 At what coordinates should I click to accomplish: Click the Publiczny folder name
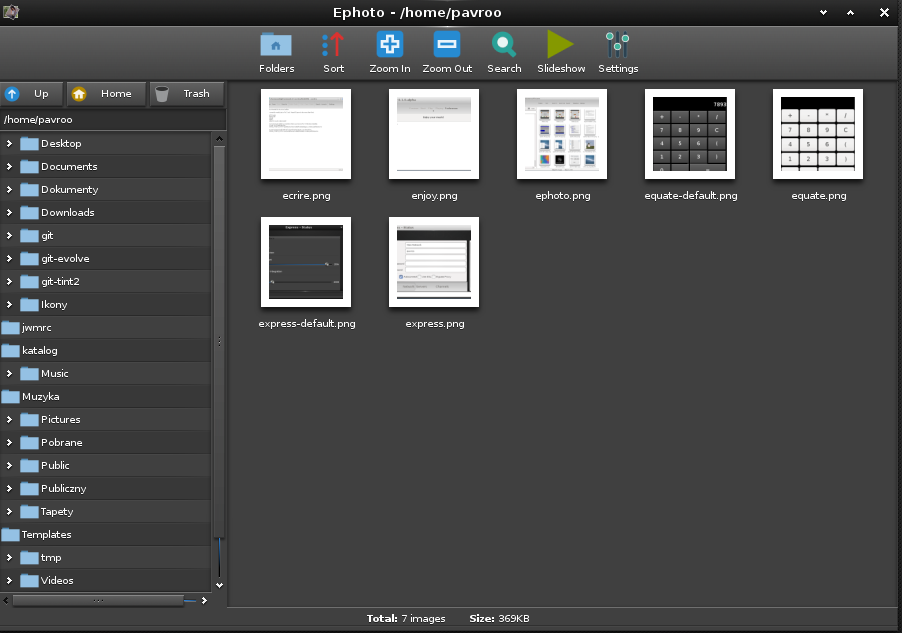pyautogui.click(x=63, y=489)
